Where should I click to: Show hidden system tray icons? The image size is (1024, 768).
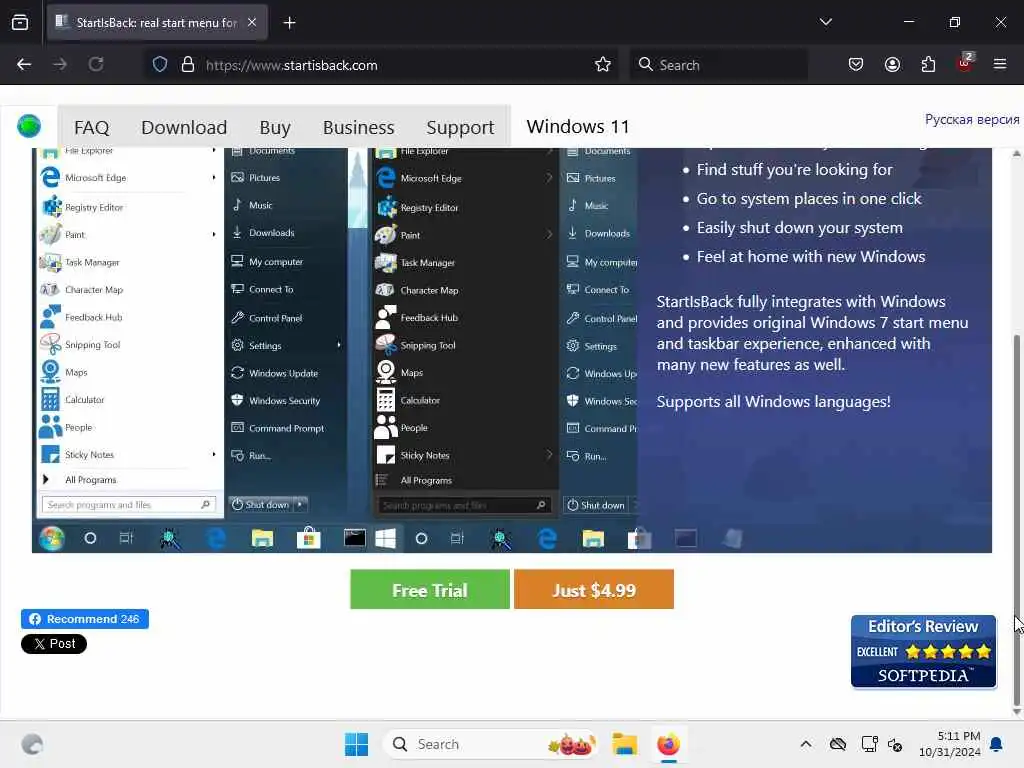806,744
